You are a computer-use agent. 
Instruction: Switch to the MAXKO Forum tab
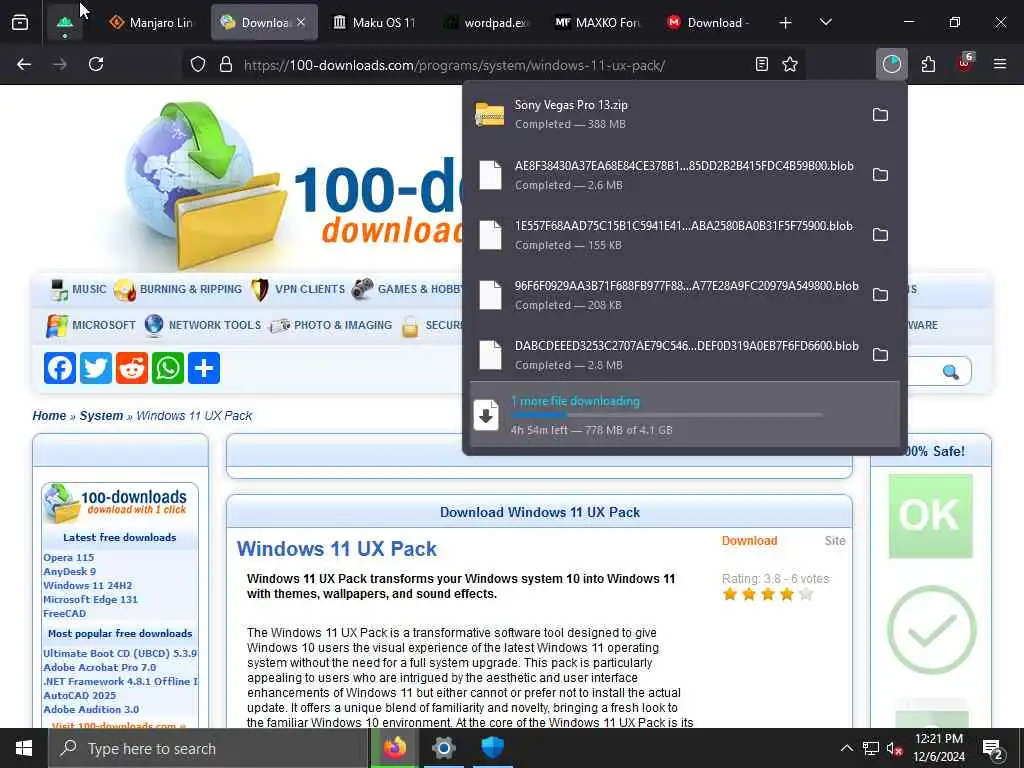click(x=598, y=23)
